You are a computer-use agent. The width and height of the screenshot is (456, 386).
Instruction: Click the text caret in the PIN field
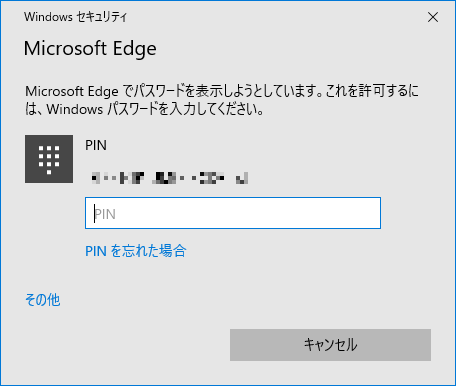94,214
